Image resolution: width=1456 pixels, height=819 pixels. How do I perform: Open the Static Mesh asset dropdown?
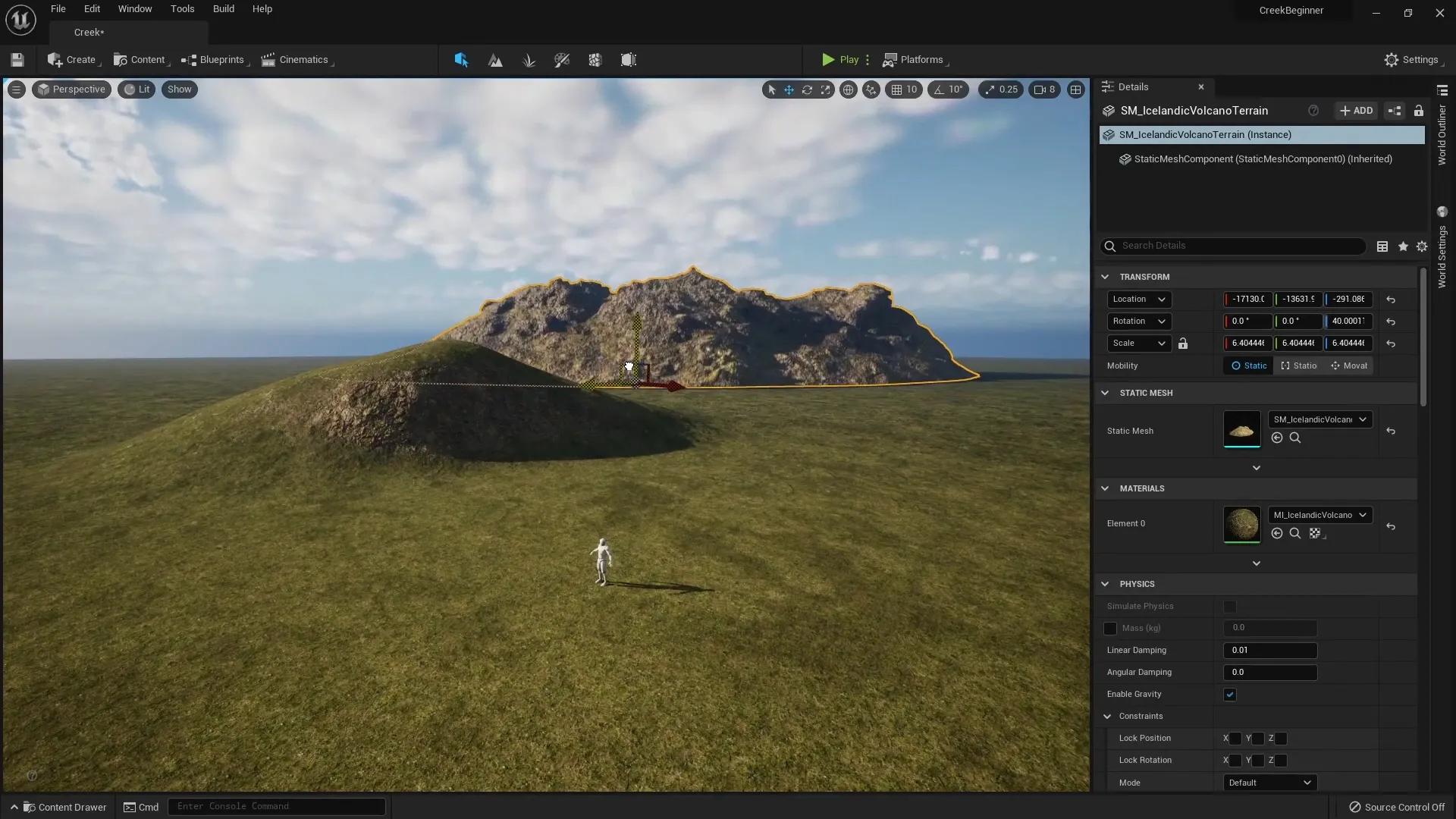click(x=1319, y=419)
